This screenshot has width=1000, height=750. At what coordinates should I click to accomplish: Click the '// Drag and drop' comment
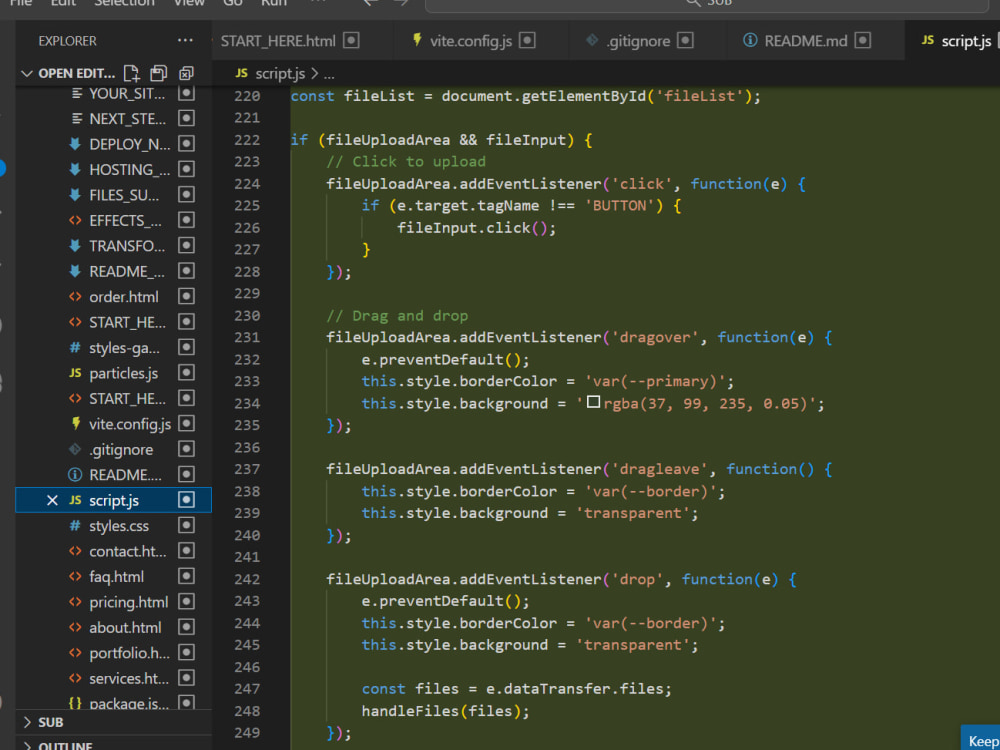pos(397,316)
